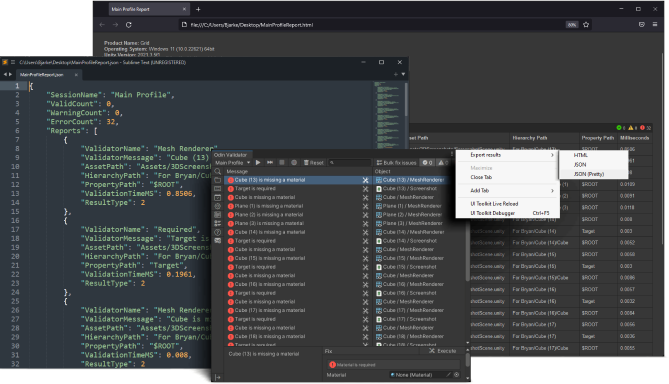Select UI Toolkit Live Reload menu item
This screenshot has width=669, height=384.
tap(507, 204)
